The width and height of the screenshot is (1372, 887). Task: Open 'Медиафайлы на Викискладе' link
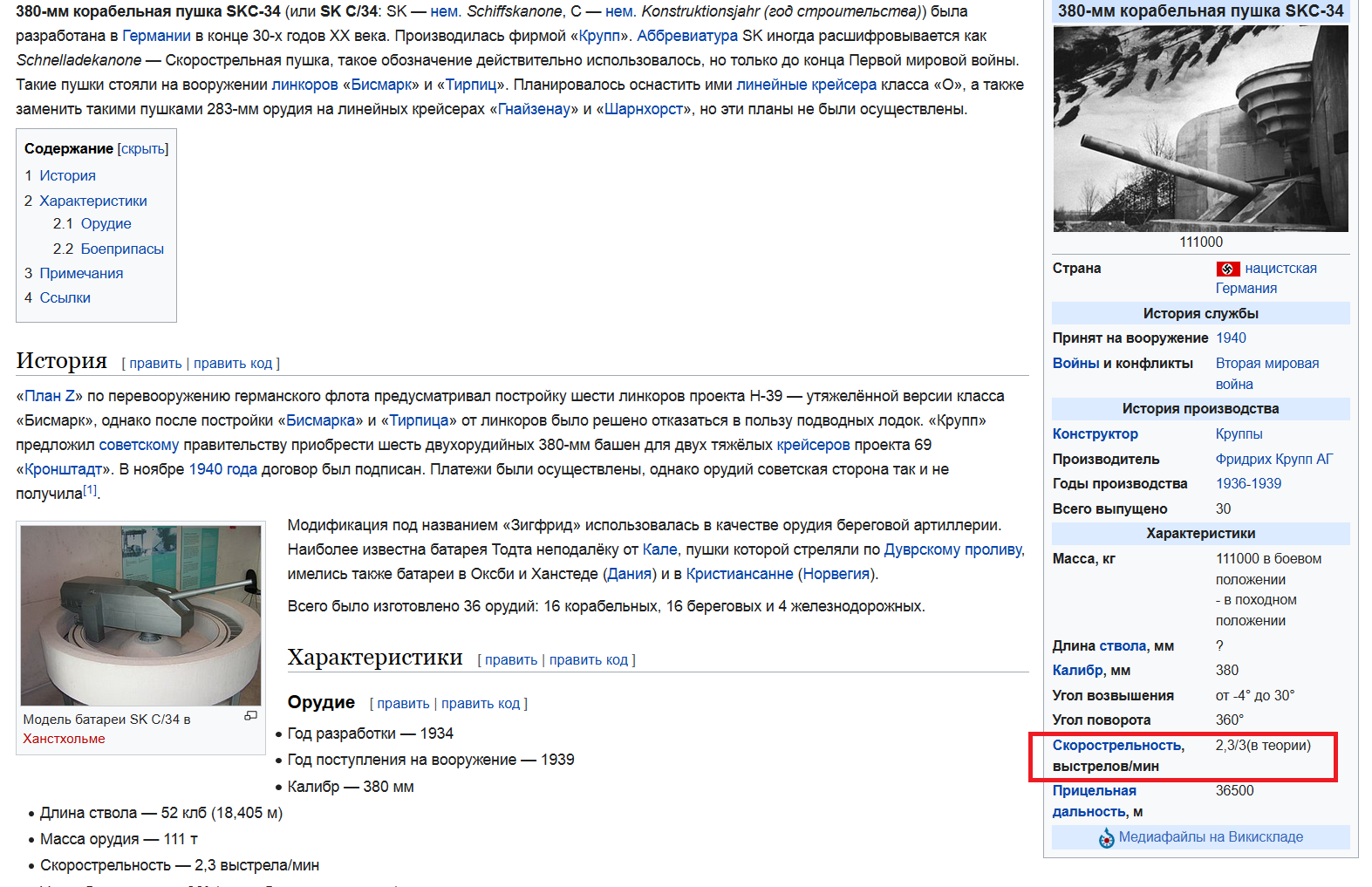[1211, 836]
